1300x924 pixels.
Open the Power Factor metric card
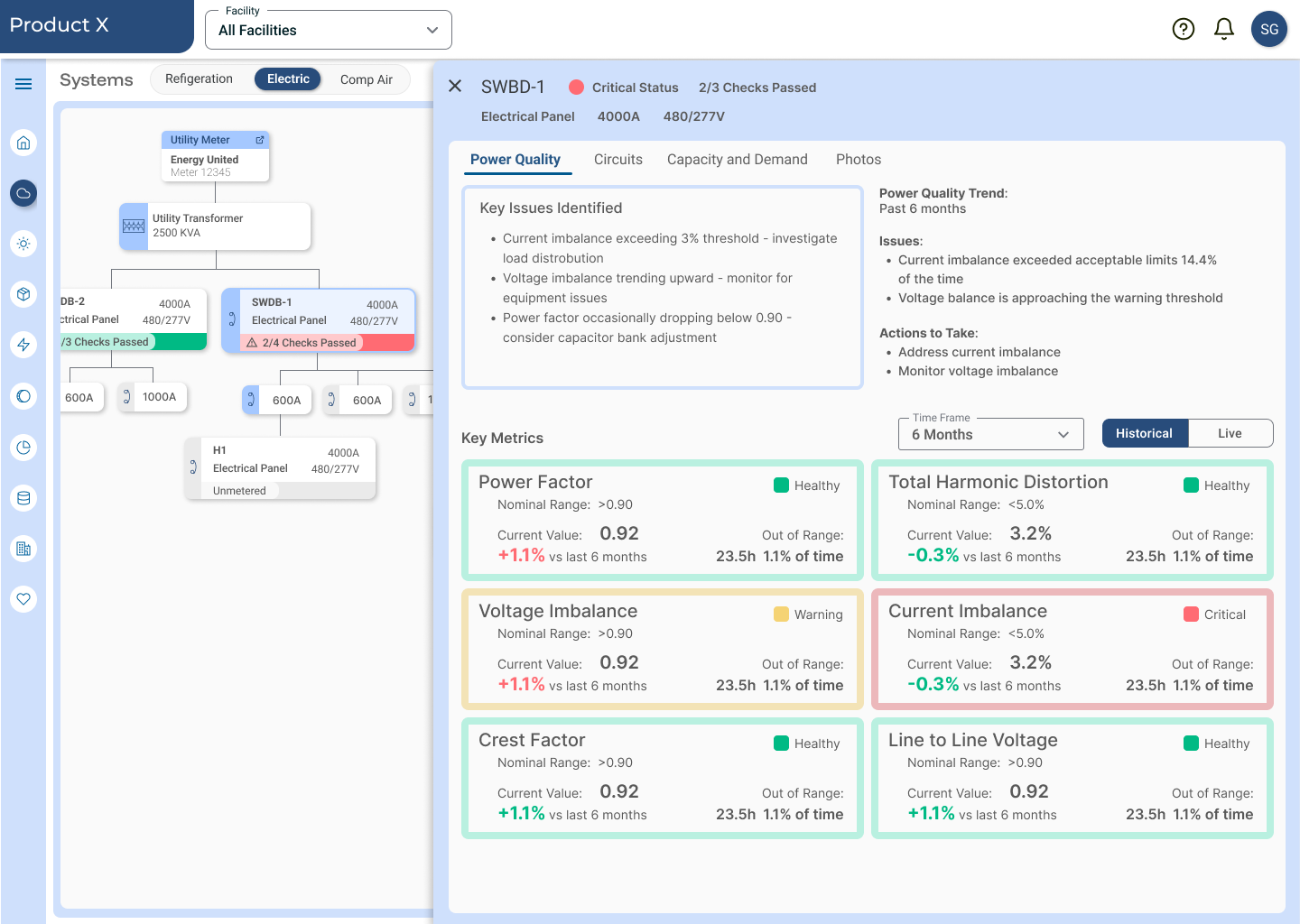pyautogui.click(x=662, y=521)
